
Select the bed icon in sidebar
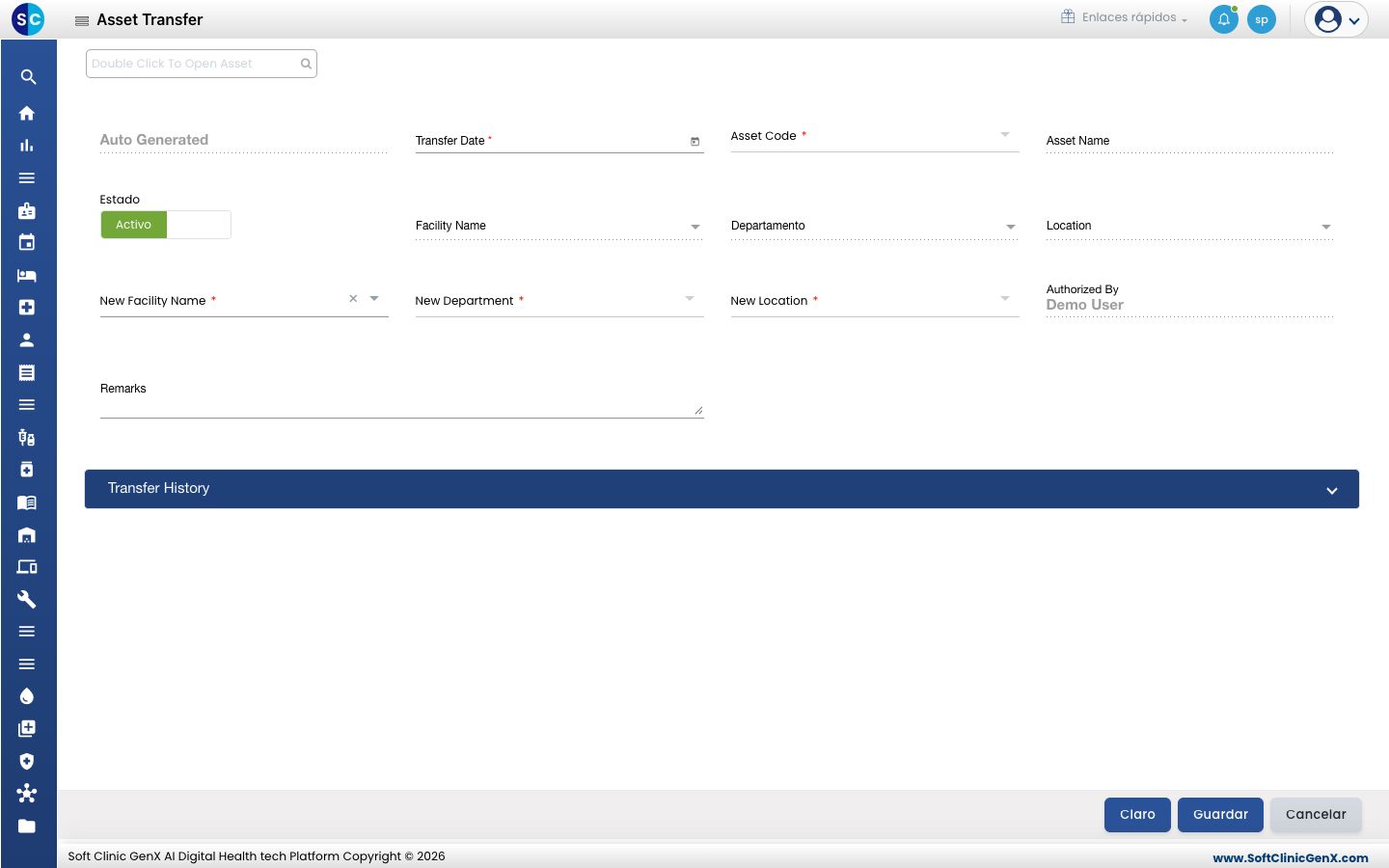coord(27,276)
